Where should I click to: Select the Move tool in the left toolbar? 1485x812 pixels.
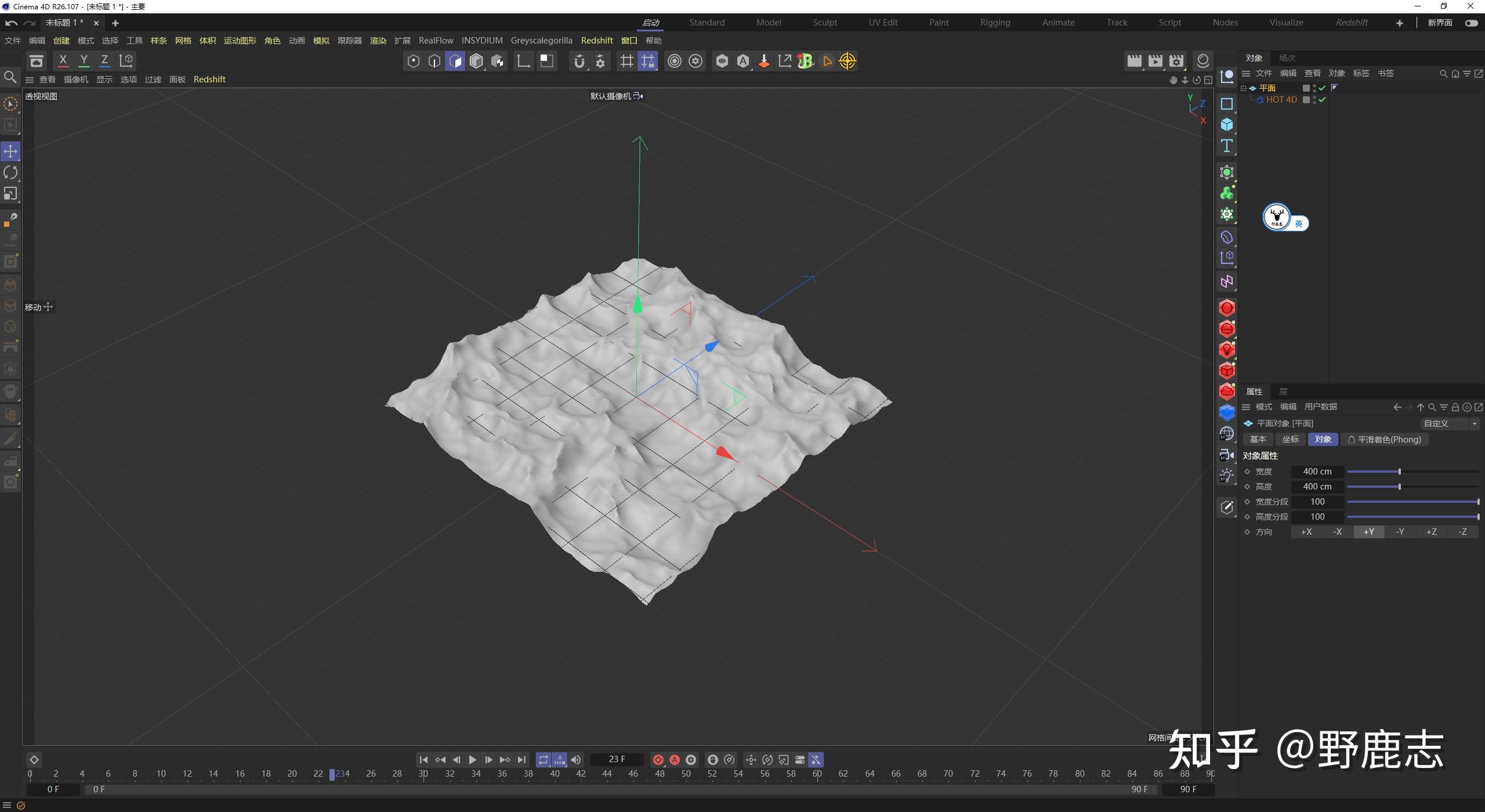[10, 151]
